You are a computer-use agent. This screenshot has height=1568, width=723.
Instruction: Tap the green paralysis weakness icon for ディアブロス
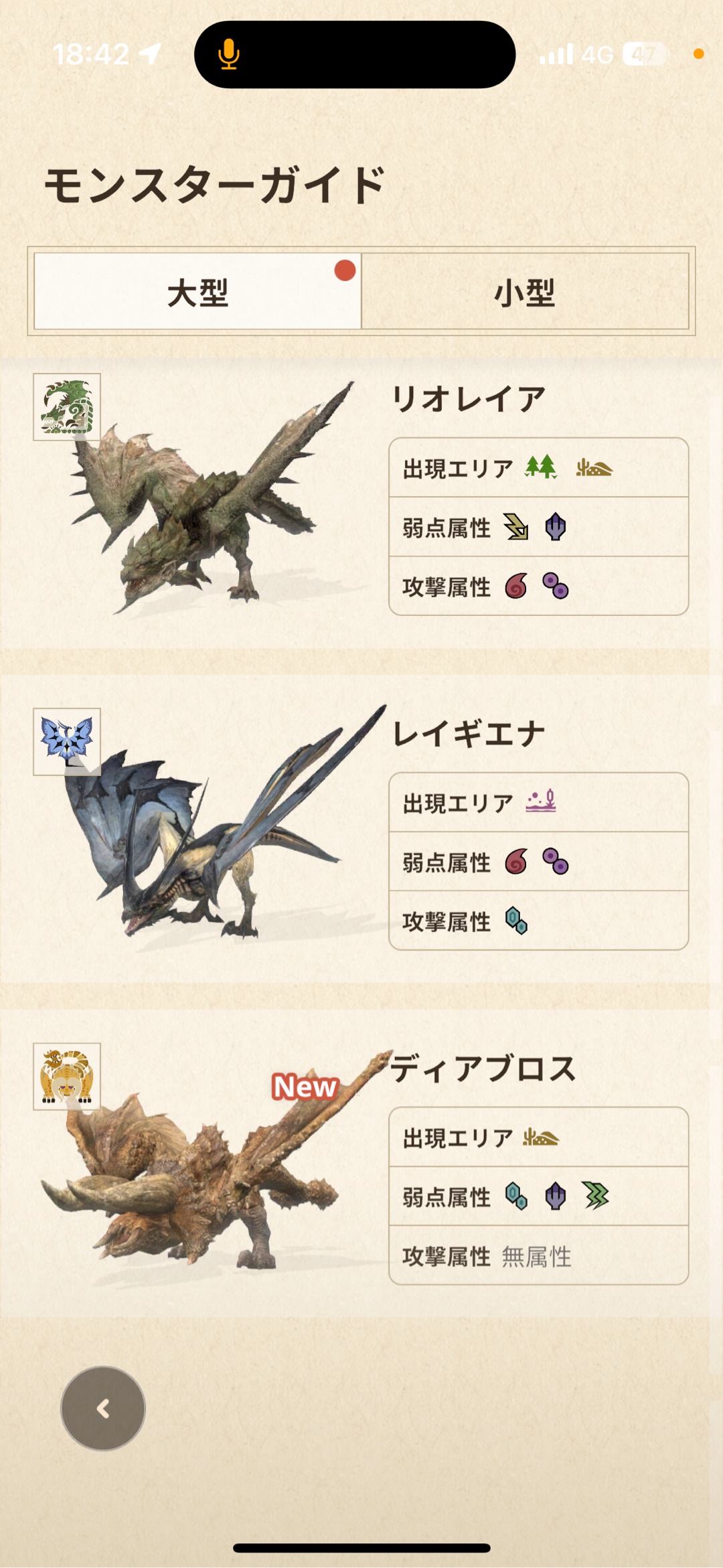click(596, 1196)
